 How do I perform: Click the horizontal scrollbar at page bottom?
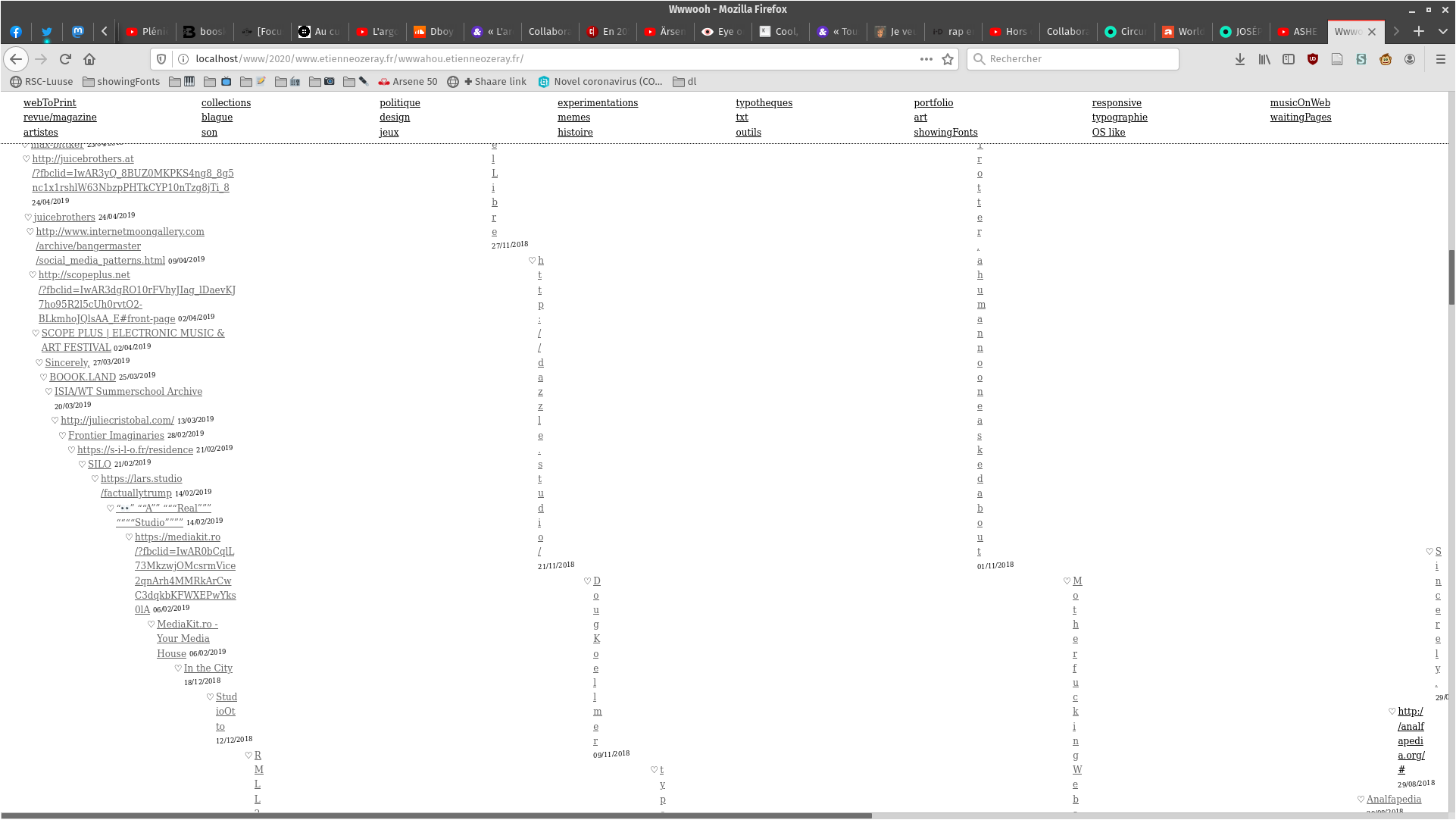[x=436, y=815]
